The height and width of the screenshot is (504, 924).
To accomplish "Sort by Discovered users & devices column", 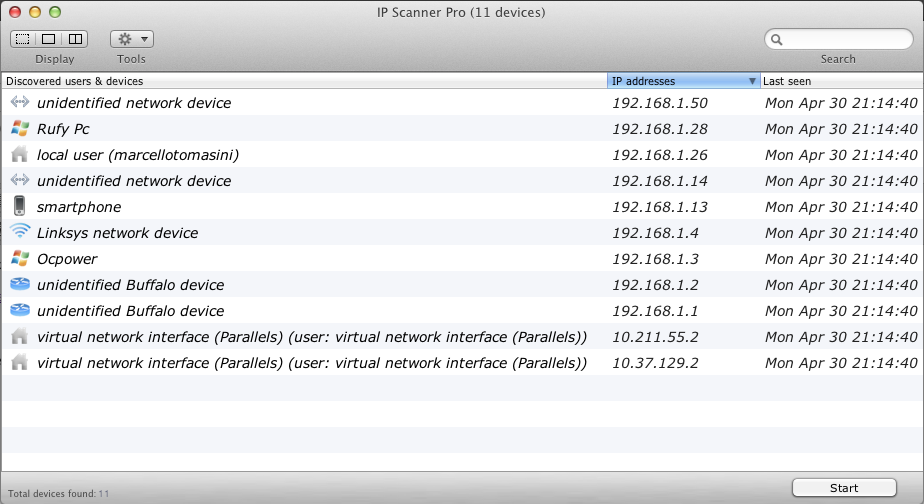I will (x=300, y=81).
